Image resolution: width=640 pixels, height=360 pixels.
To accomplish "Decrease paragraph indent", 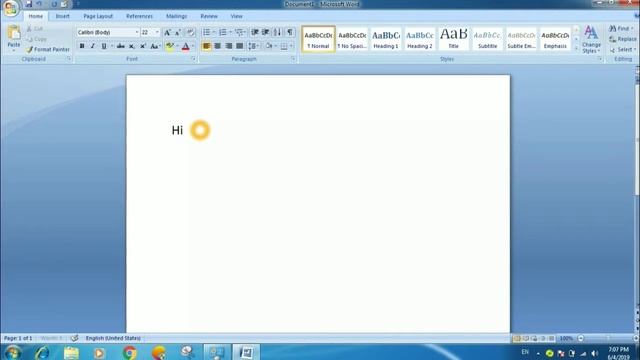I will [x=255, y=32].
